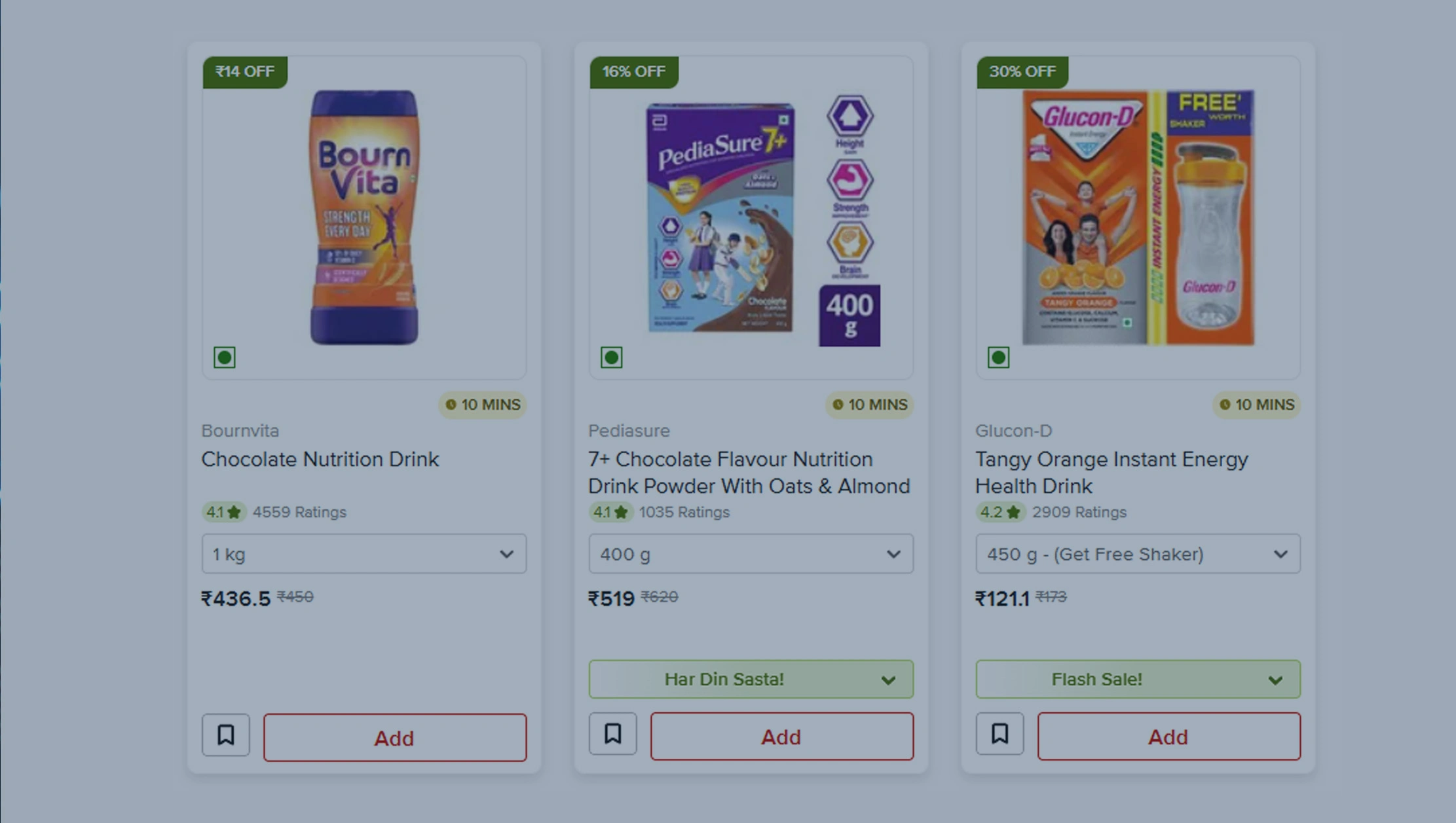
Task: Click the 30% OFF discount badge
Action: click(x=1022, y=71)
